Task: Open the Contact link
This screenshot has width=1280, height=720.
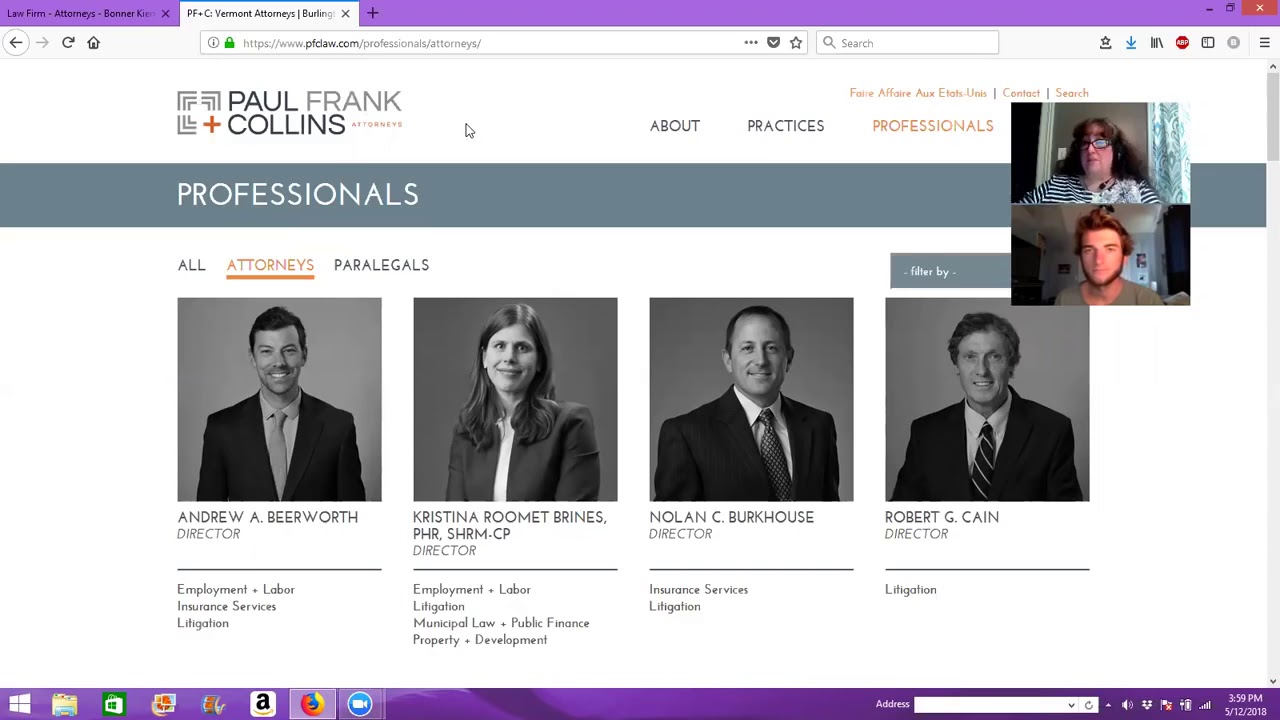Action: click(1021, 93)
